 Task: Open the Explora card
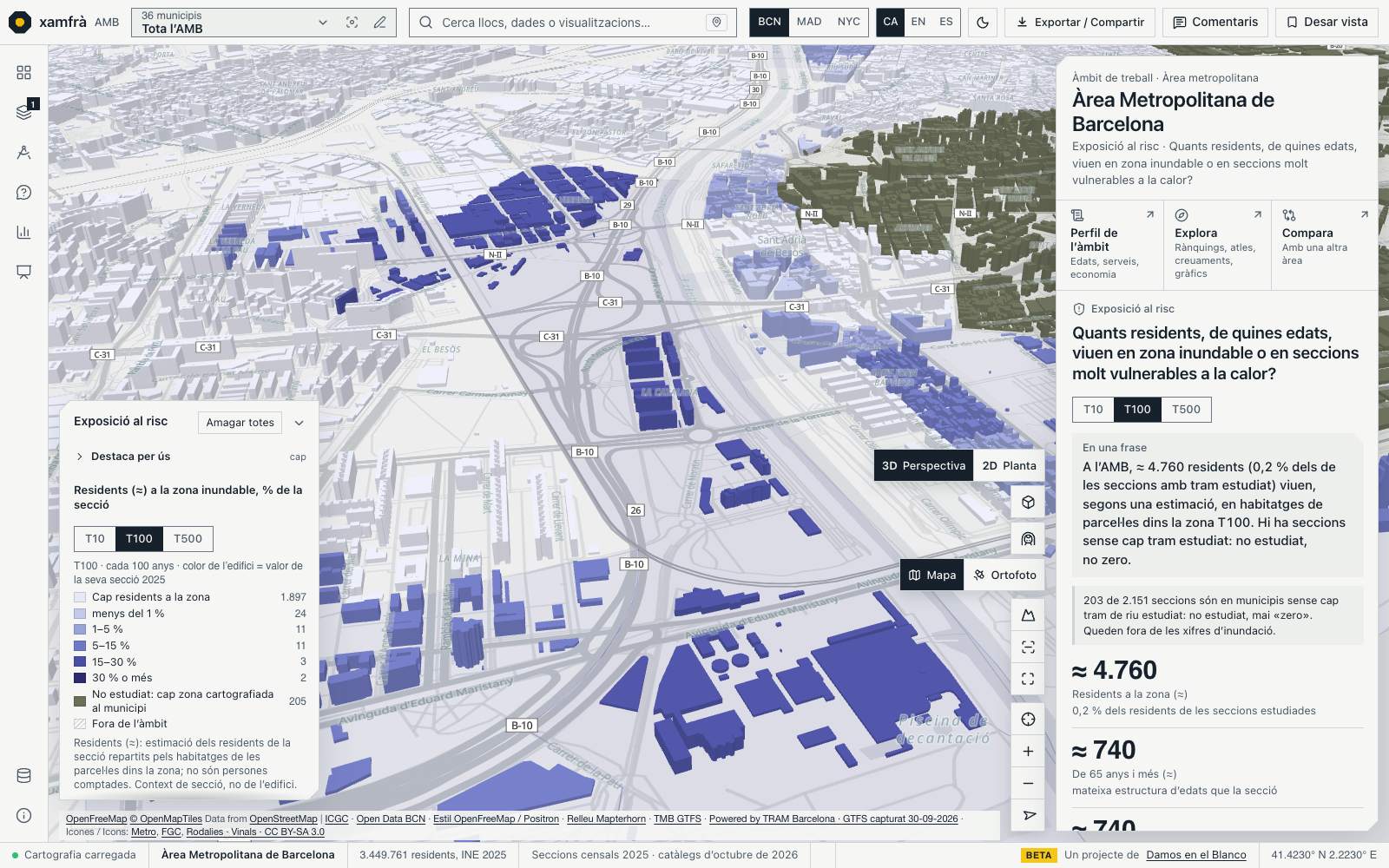1217,246
